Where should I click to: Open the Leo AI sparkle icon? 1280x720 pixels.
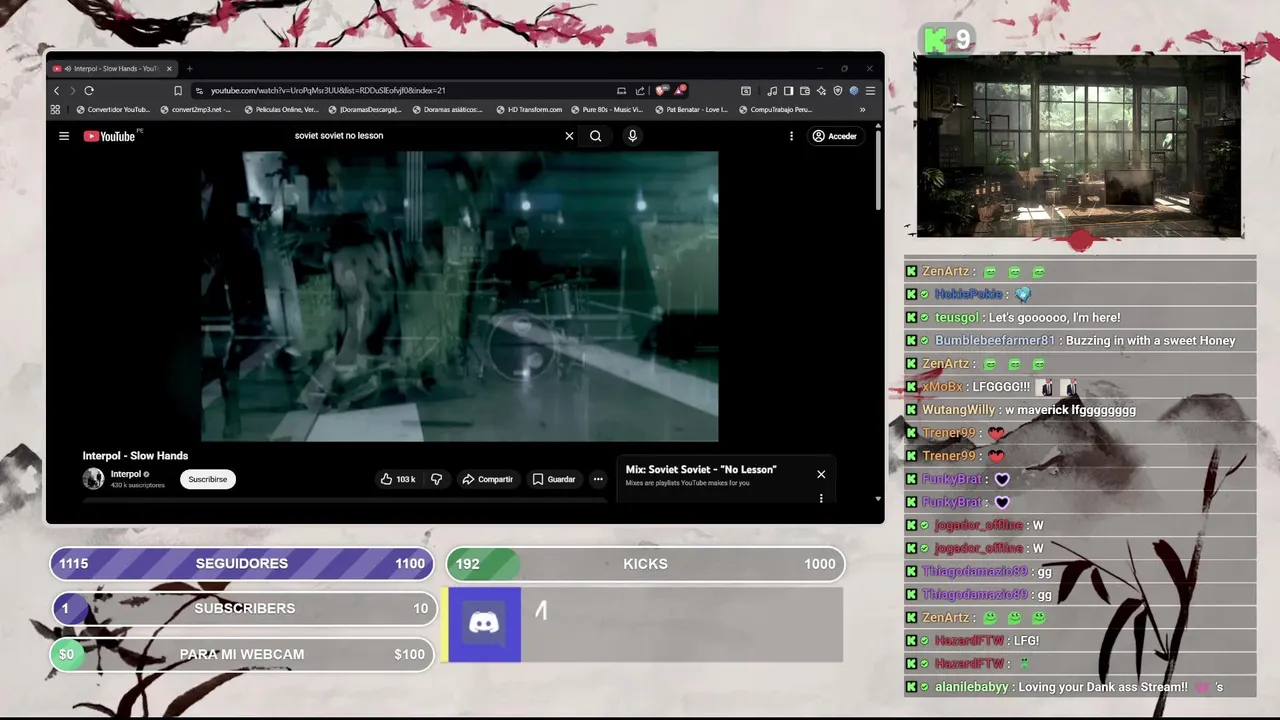(821, 90)
